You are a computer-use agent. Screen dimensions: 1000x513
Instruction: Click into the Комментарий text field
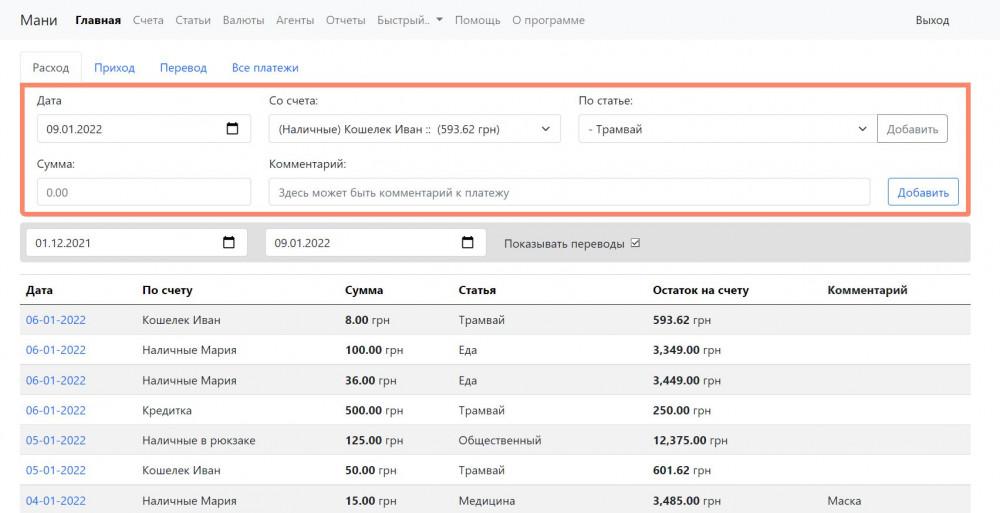[x=569, y=192]
